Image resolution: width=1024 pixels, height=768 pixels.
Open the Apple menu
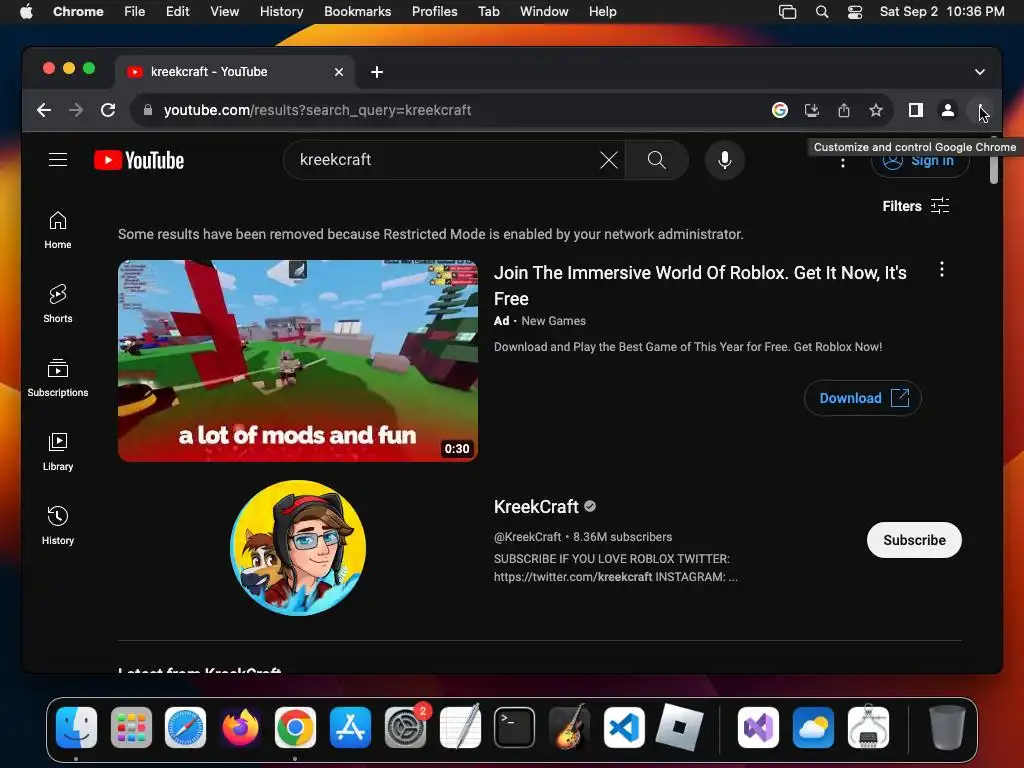tap(26, 12)
